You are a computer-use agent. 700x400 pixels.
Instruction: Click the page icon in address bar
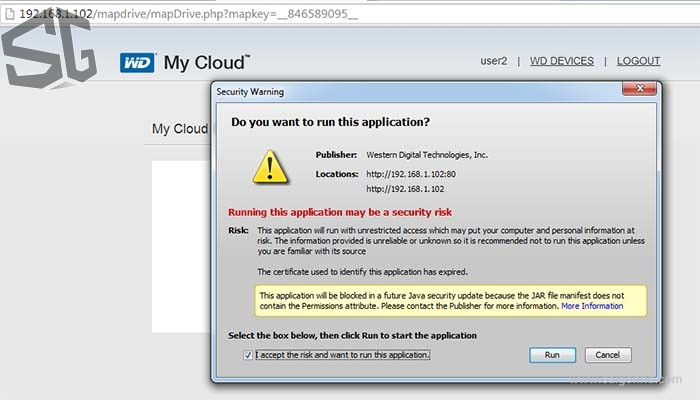click(9, 14)
